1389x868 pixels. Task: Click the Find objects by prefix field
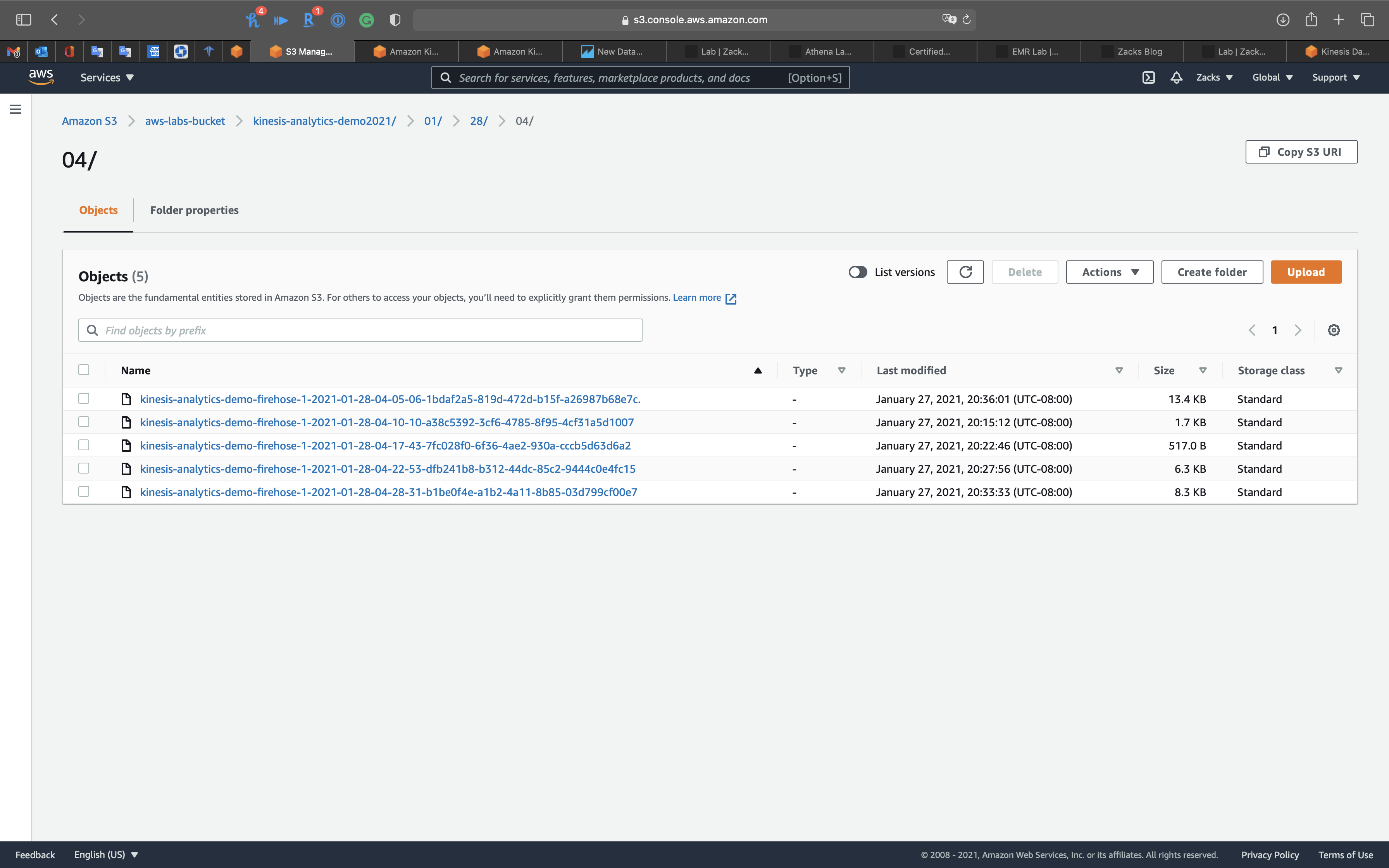[x=360, y=330]
